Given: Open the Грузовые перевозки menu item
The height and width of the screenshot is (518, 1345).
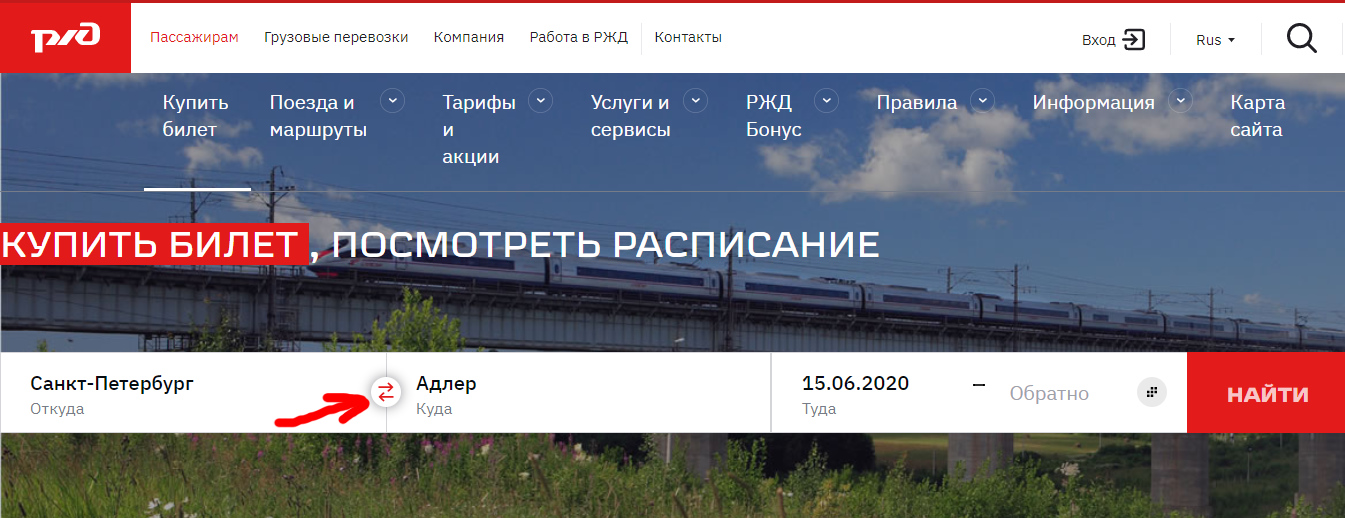Looking at the screenshot, I should (336, 37).
